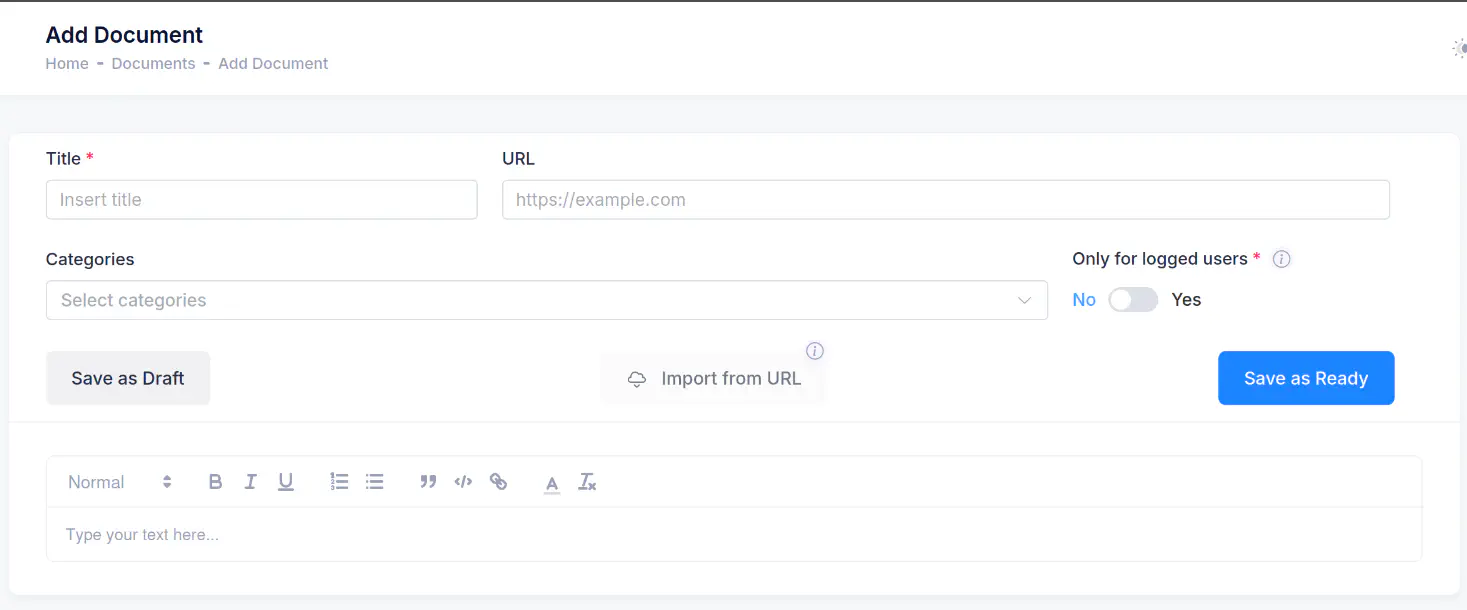The image size is (1467, 610).
Task: Insert a bullet list
Action: (375, 482)
